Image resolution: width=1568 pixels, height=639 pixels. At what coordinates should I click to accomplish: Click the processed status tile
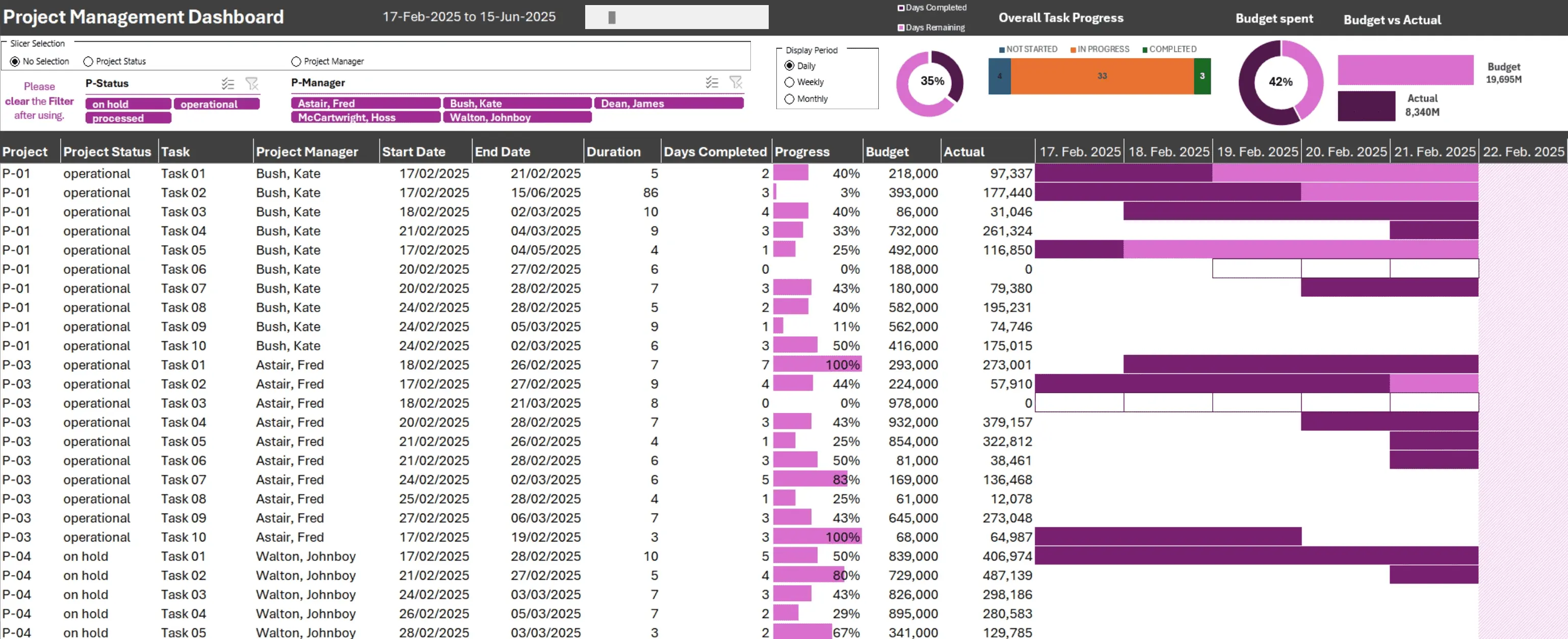point(128,118)
